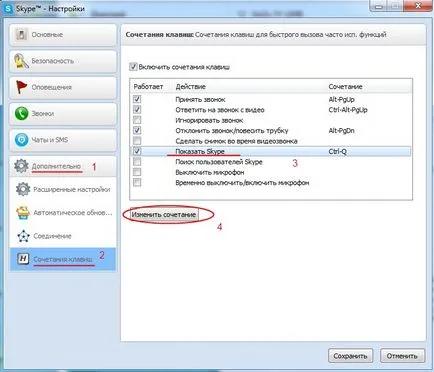Select the Показать Skype row
Image resolution: width=434 pixels, height=372 pixels.
click(x=271, y=151)
